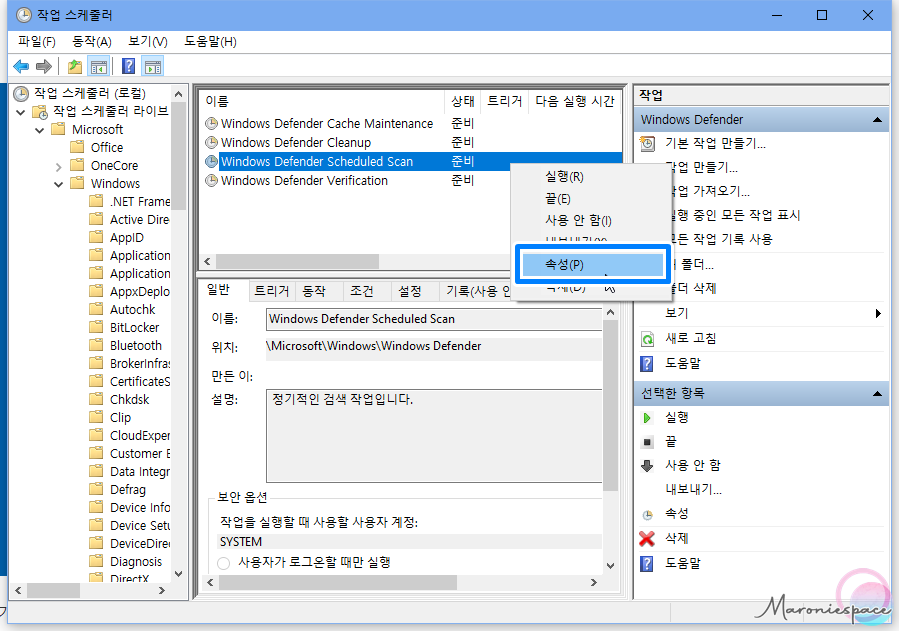Select the Autochk folder in tree

coord(132,309)
